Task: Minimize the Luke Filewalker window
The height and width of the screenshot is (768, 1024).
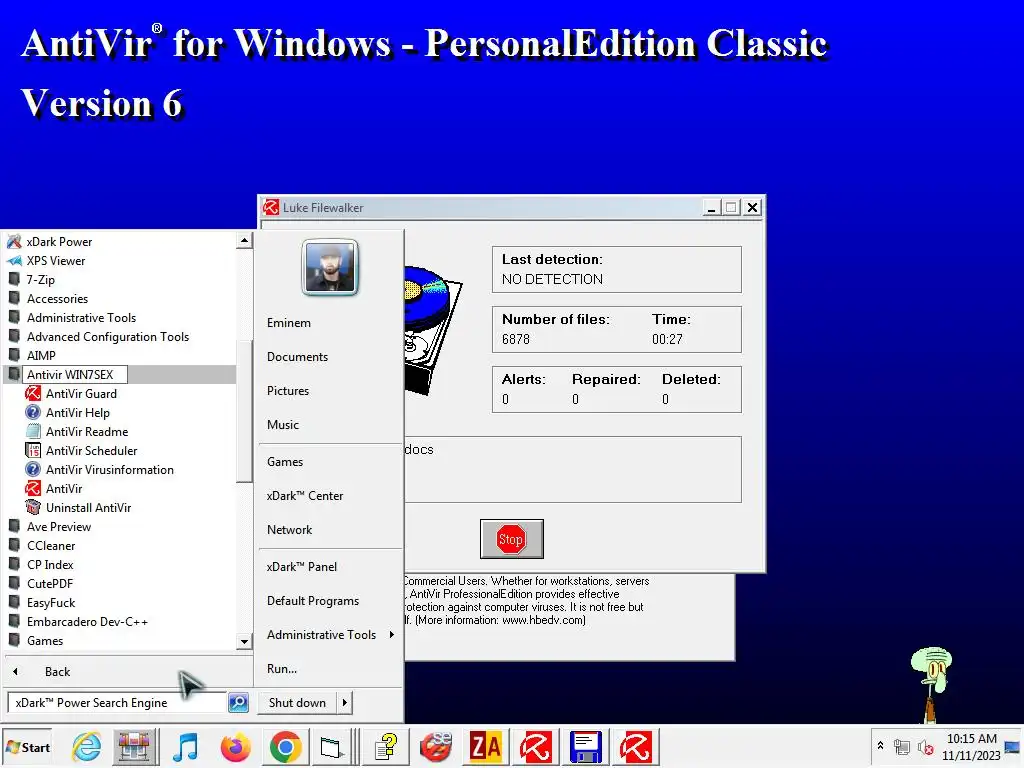Action: coord(711,208)
